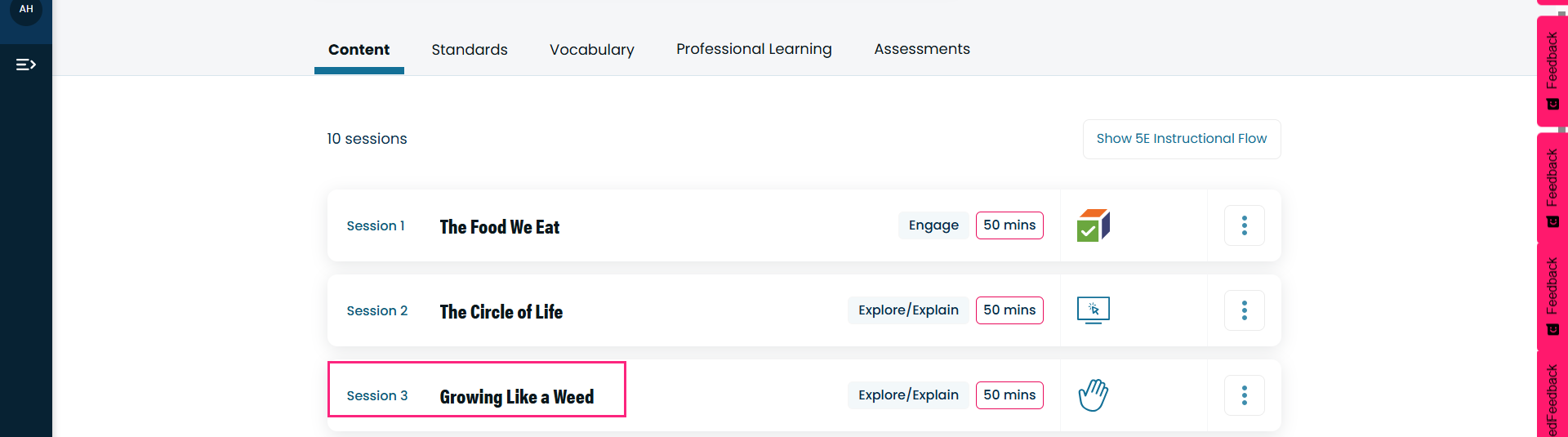The width and height of the screenshot is (1568, 437).
Task: Switch to the Standards tab
Action: (470, 50)
